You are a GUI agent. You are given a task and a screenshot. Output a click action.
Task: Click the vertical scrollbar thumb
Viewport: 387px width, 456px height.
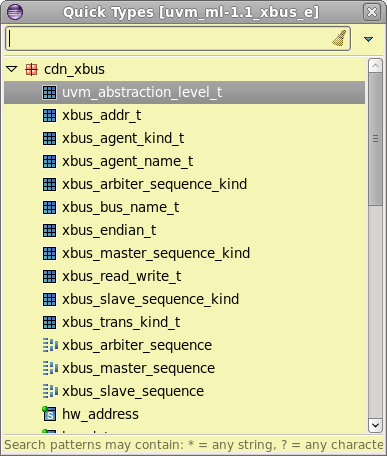click(375, 139)
